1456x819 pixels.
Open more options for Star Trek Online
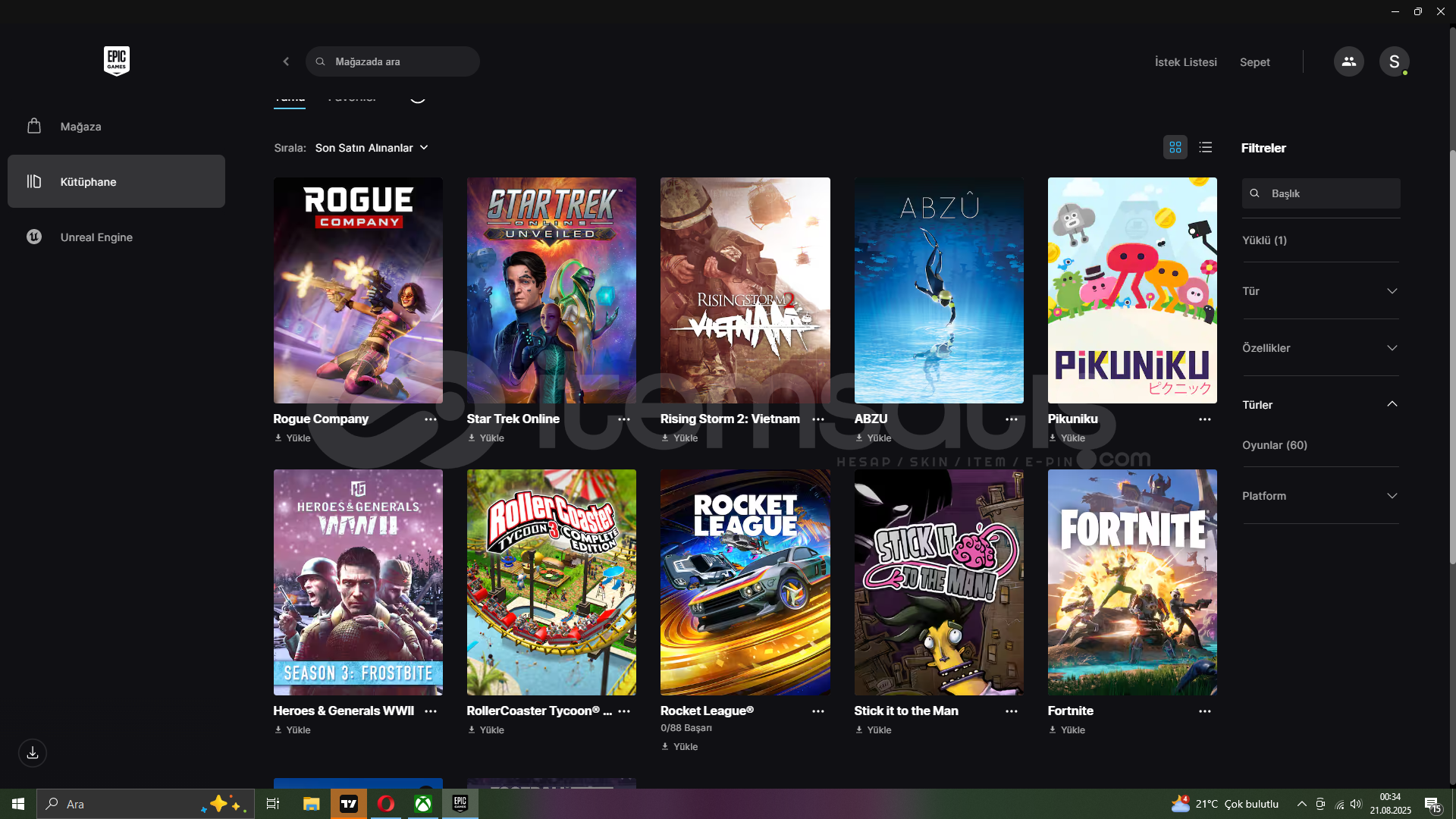[x=624, y=419]
